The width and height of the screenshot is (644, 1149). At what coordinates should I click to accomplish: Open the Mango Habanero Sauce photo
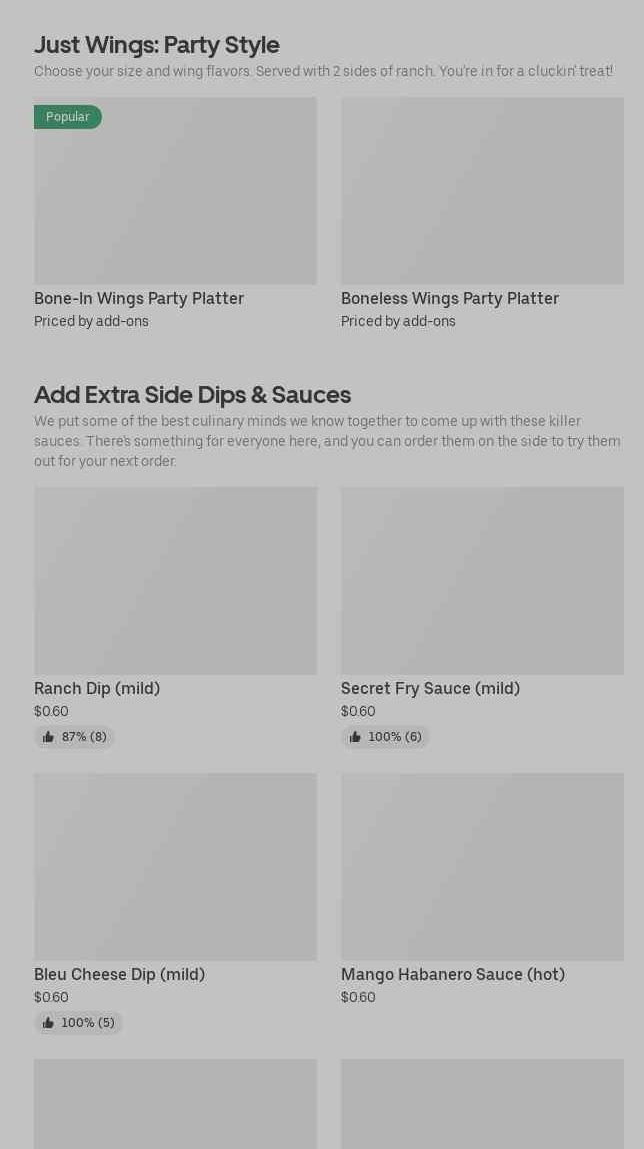(x=482, y=867)
